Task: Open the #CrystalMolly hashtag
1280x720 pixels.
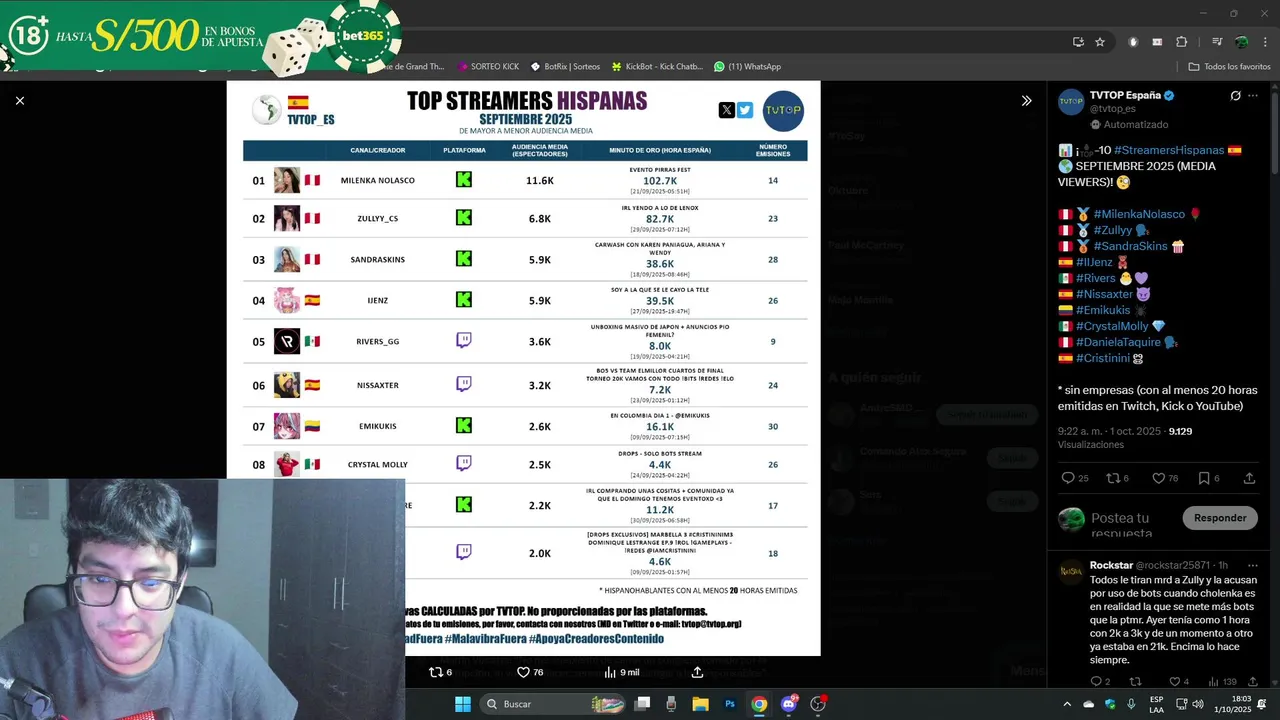Action: (1113, 326)
